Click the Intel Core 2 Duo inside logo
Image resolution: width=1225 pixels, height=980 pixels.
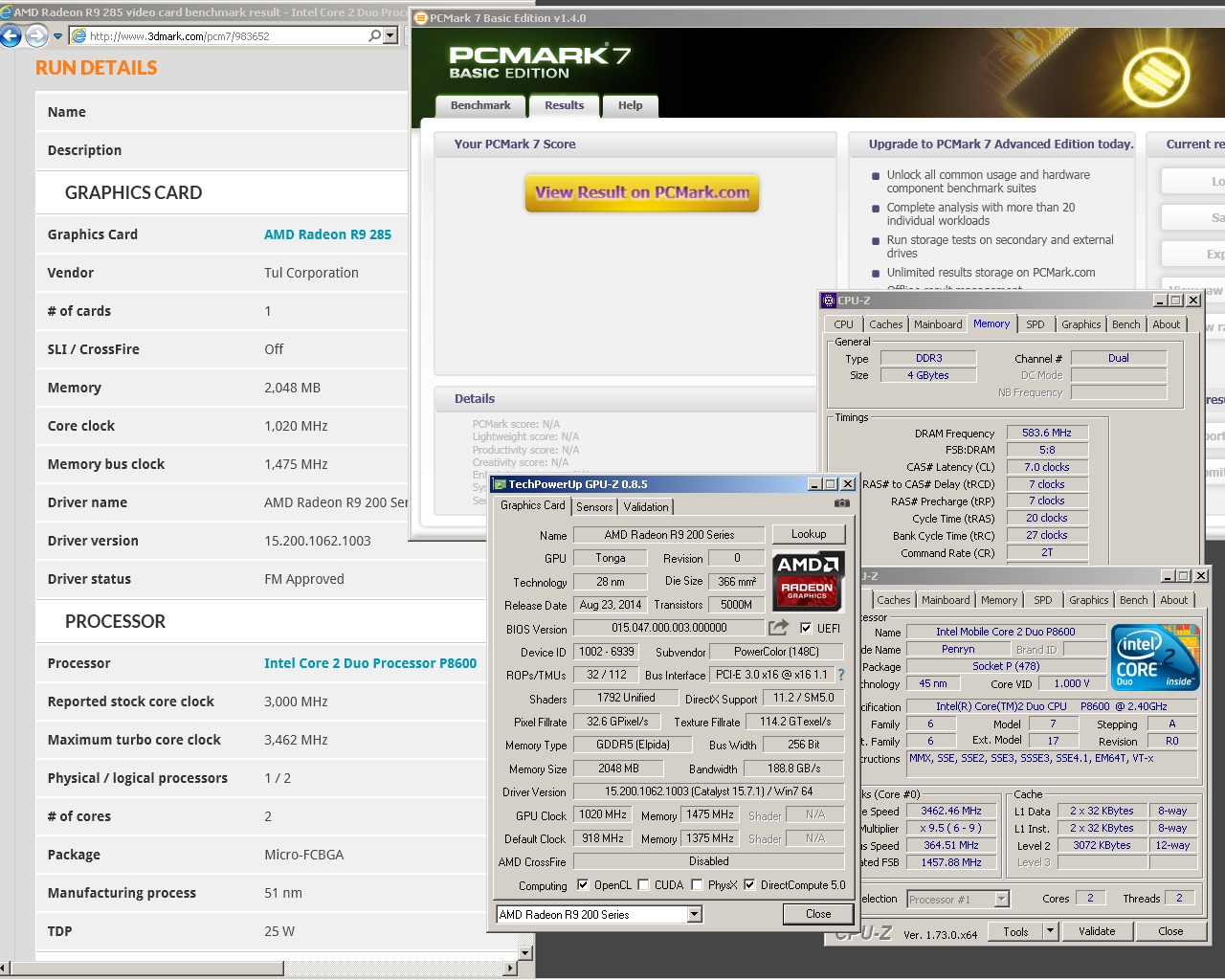tap(1157, 658)
